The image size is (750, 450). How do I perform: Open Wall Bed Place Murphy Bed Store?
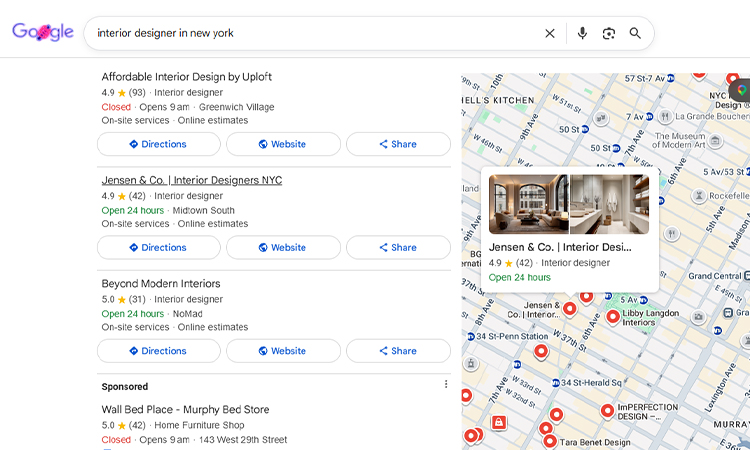pos(185,409)
